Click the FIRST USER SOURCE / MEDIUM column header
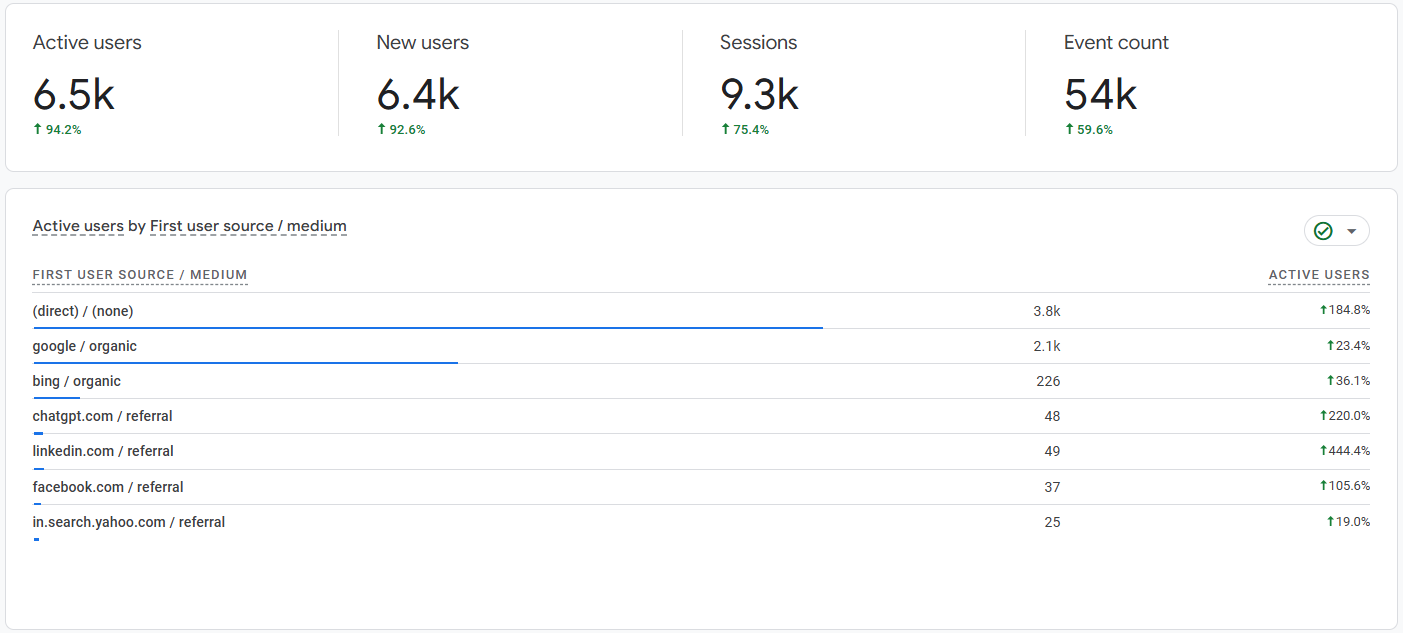 point(140,275)
